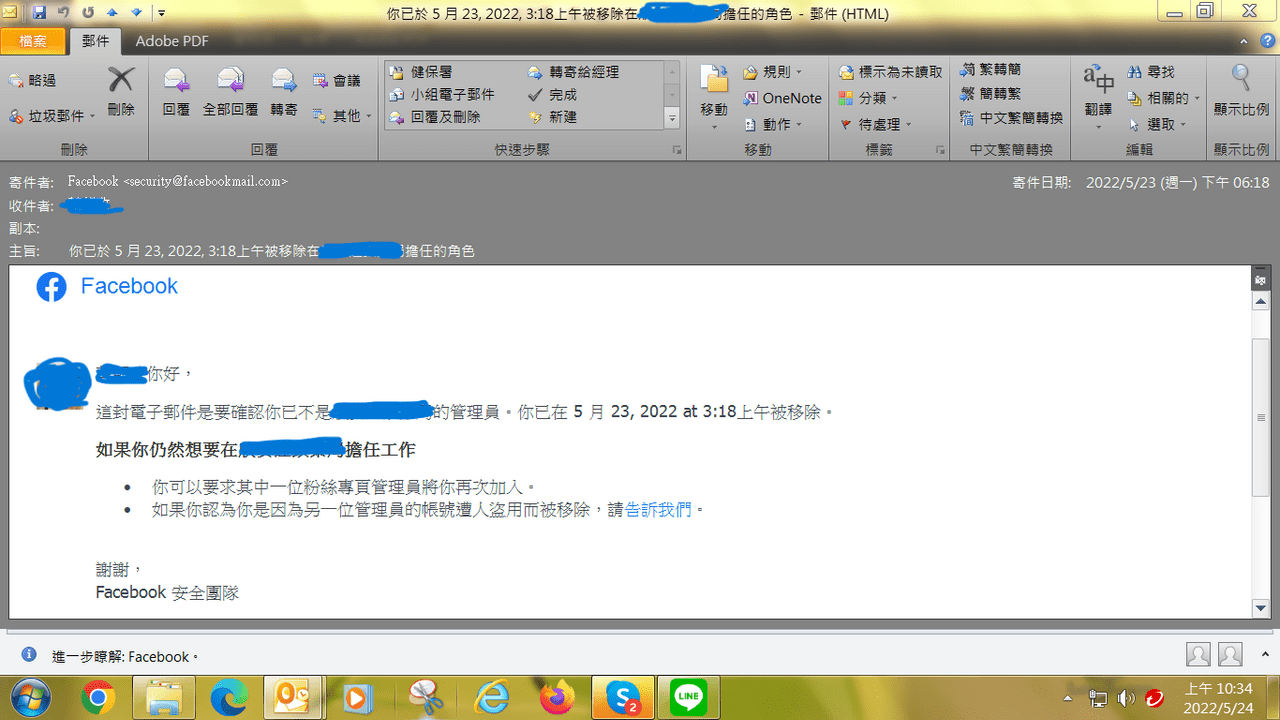Click 尋找 (Find) binoculars button
Viewport: 1280px width, 720px height.
[x=1151, y=72]
